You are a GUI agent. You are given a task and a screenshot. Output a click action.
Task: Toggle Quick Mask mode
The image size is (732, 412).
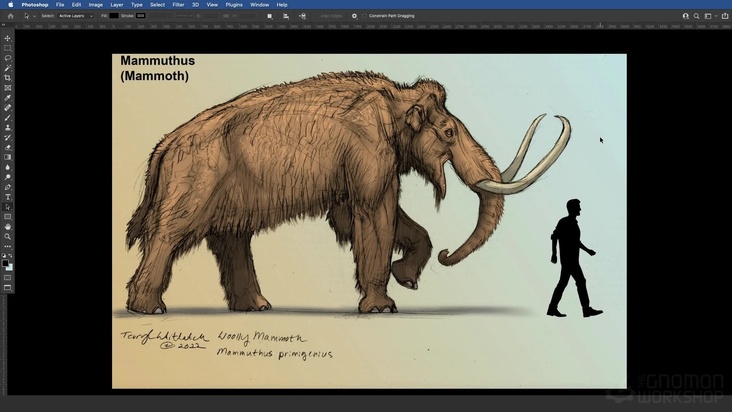click(7, 278)
